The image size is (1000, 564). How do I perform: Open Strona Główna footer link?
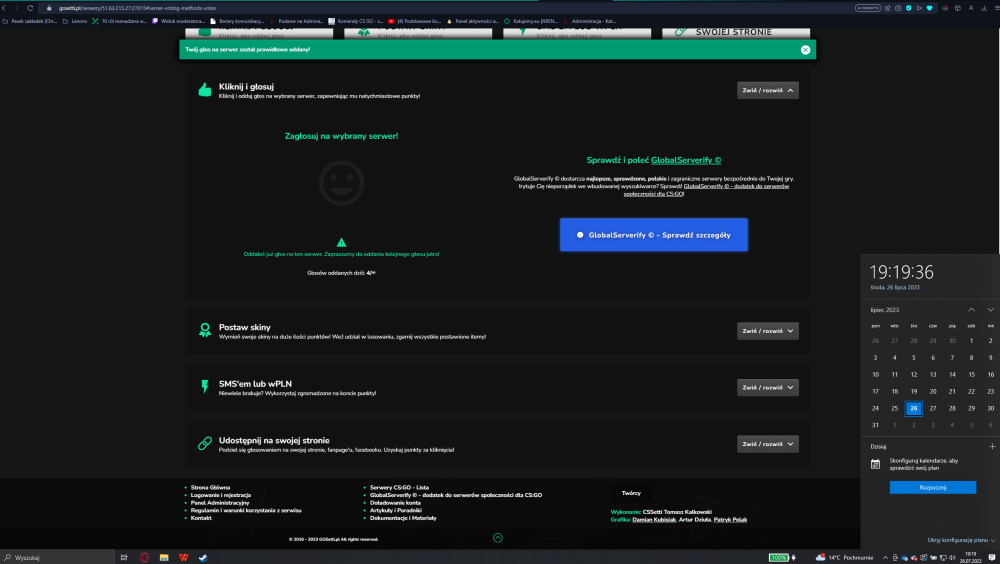click(x=210, y=487)
